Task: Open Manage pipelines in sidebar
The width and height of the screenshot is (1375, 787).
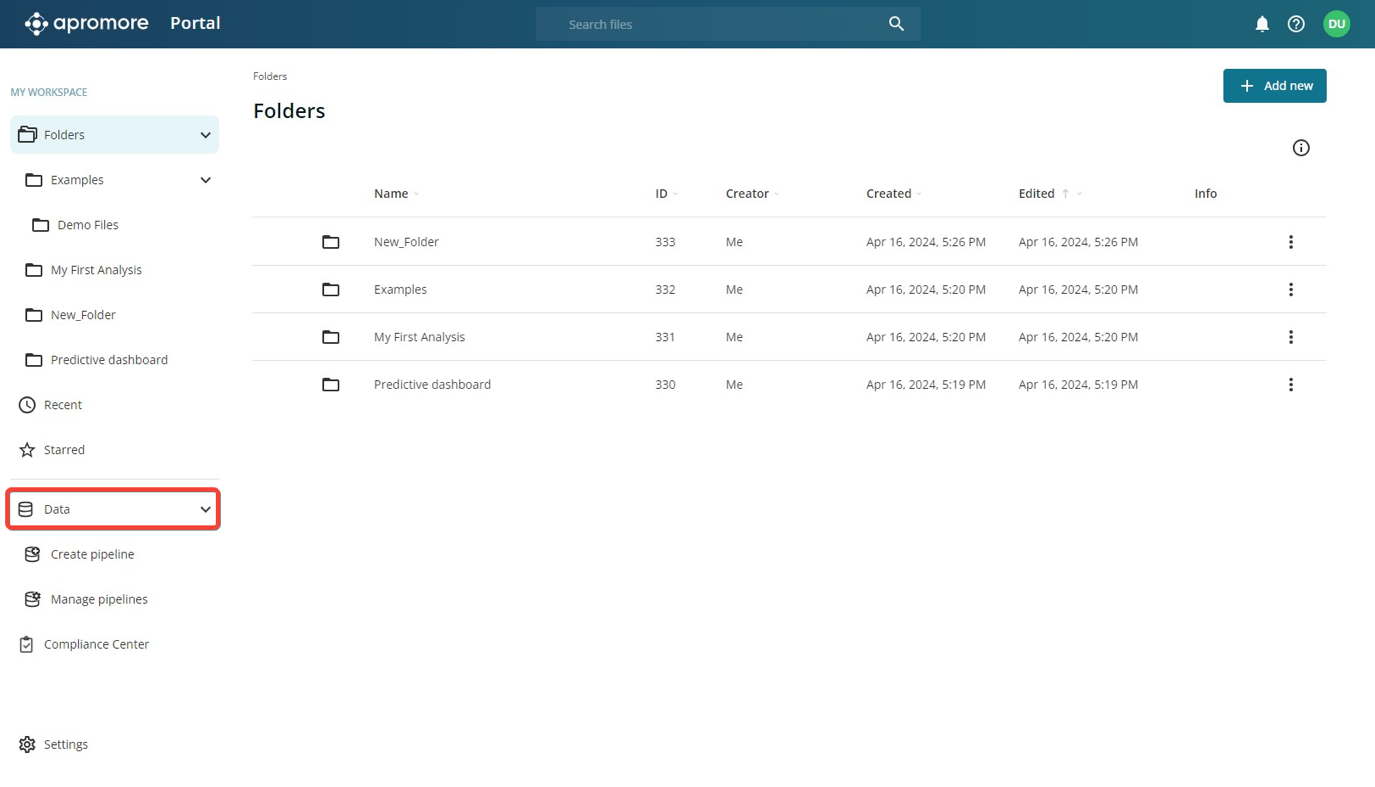Action: (x=99, y=599)
